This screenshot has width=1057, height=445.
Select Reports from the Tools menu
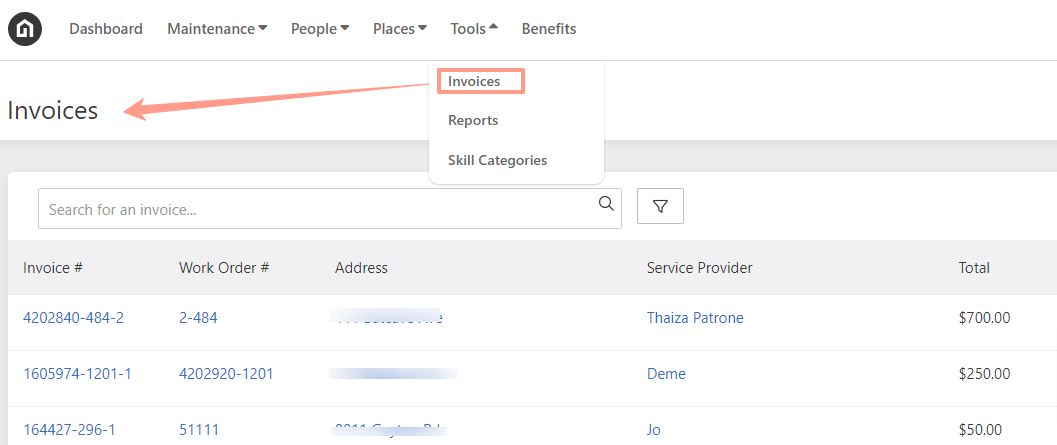pos(473,121)
